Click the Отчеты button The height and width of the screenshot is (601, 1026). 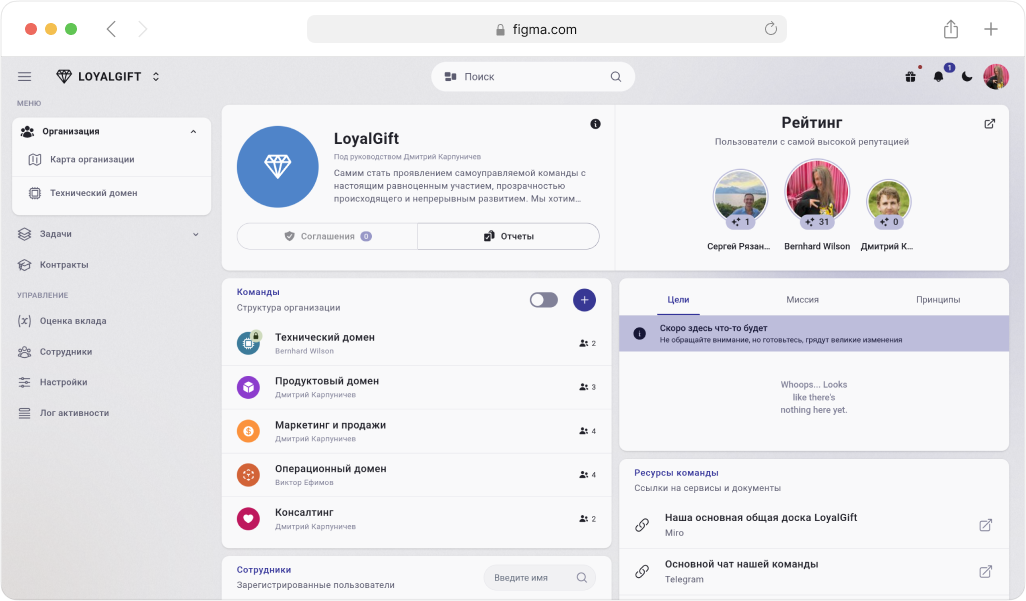508,236
